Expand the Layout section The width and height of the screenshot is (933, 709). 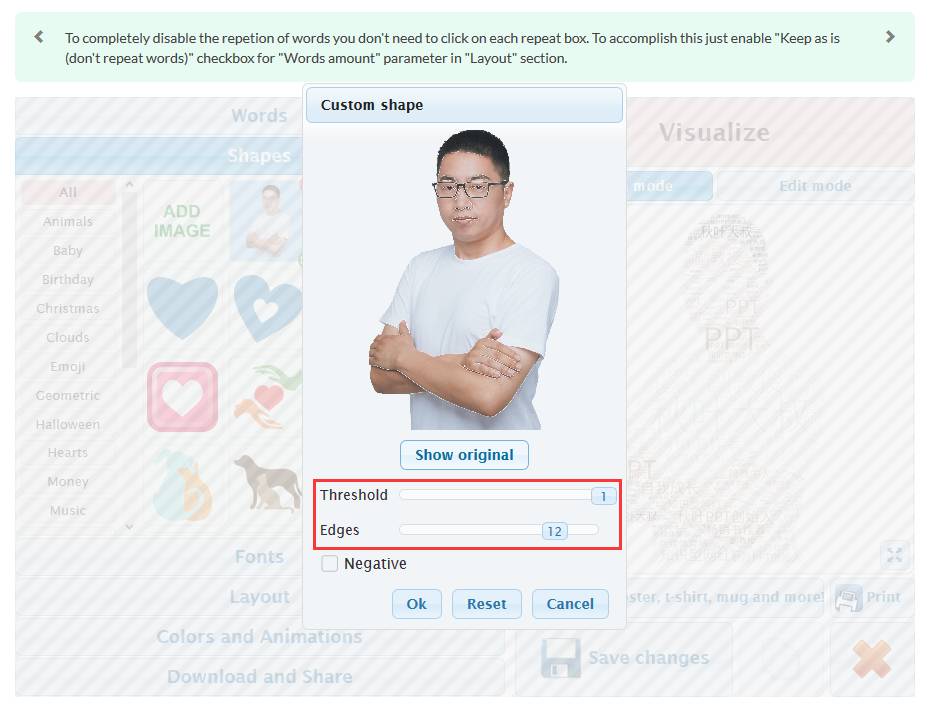click(259, 597)
